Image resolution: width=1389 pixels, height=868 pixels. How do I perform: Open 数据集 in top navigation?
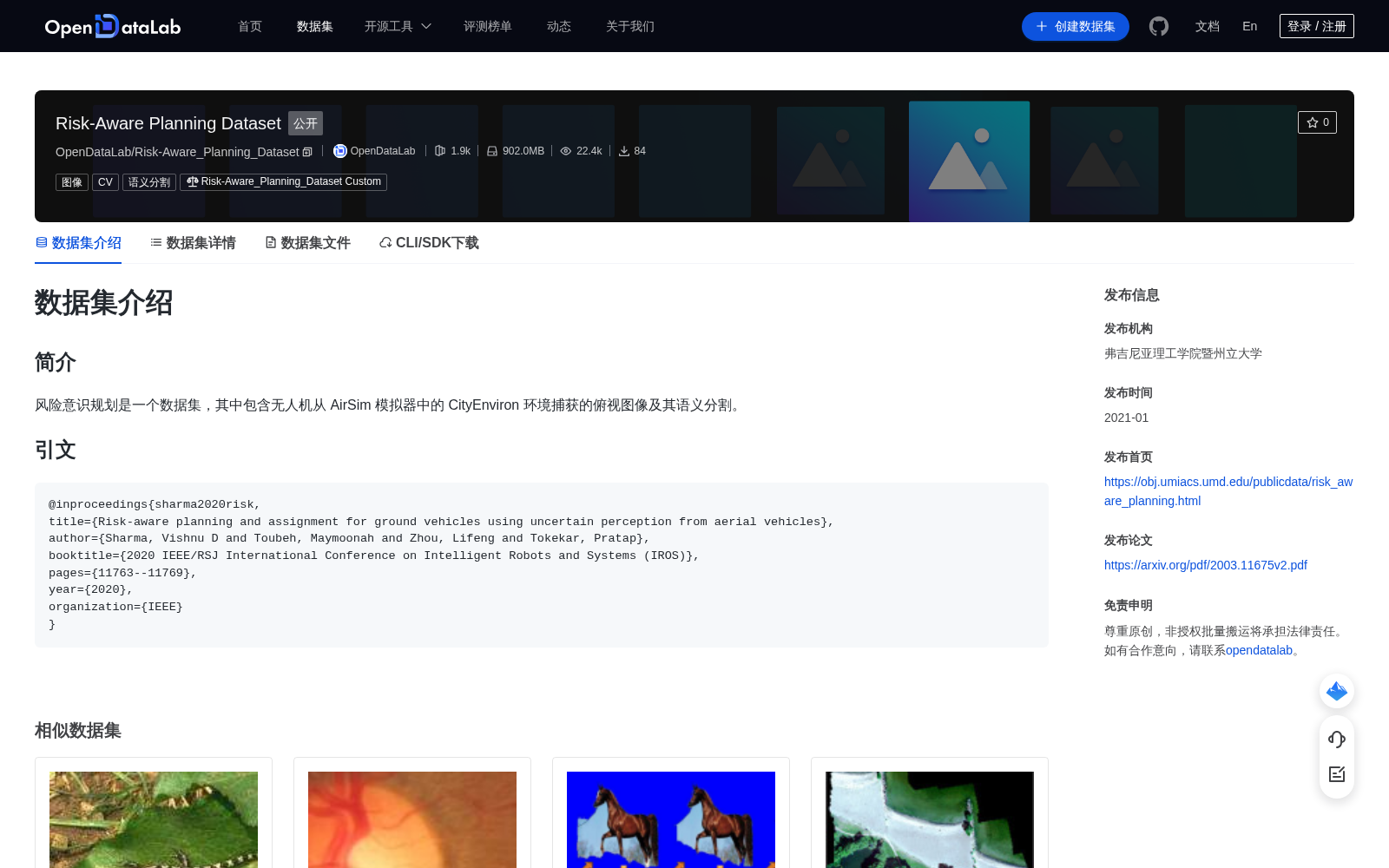[x=315, y=26]
